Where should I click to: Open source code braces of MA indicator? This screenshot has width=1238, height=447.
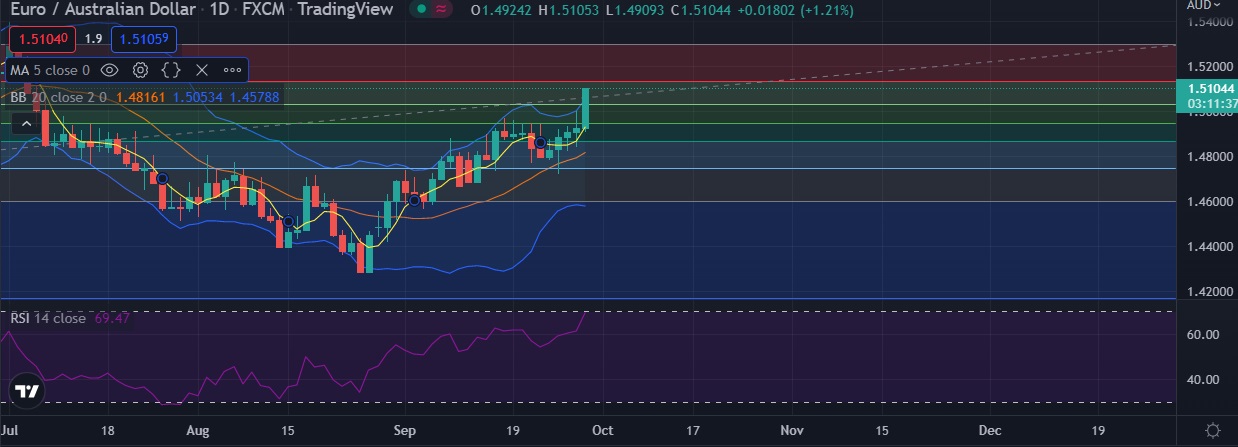tap(171, 70)
